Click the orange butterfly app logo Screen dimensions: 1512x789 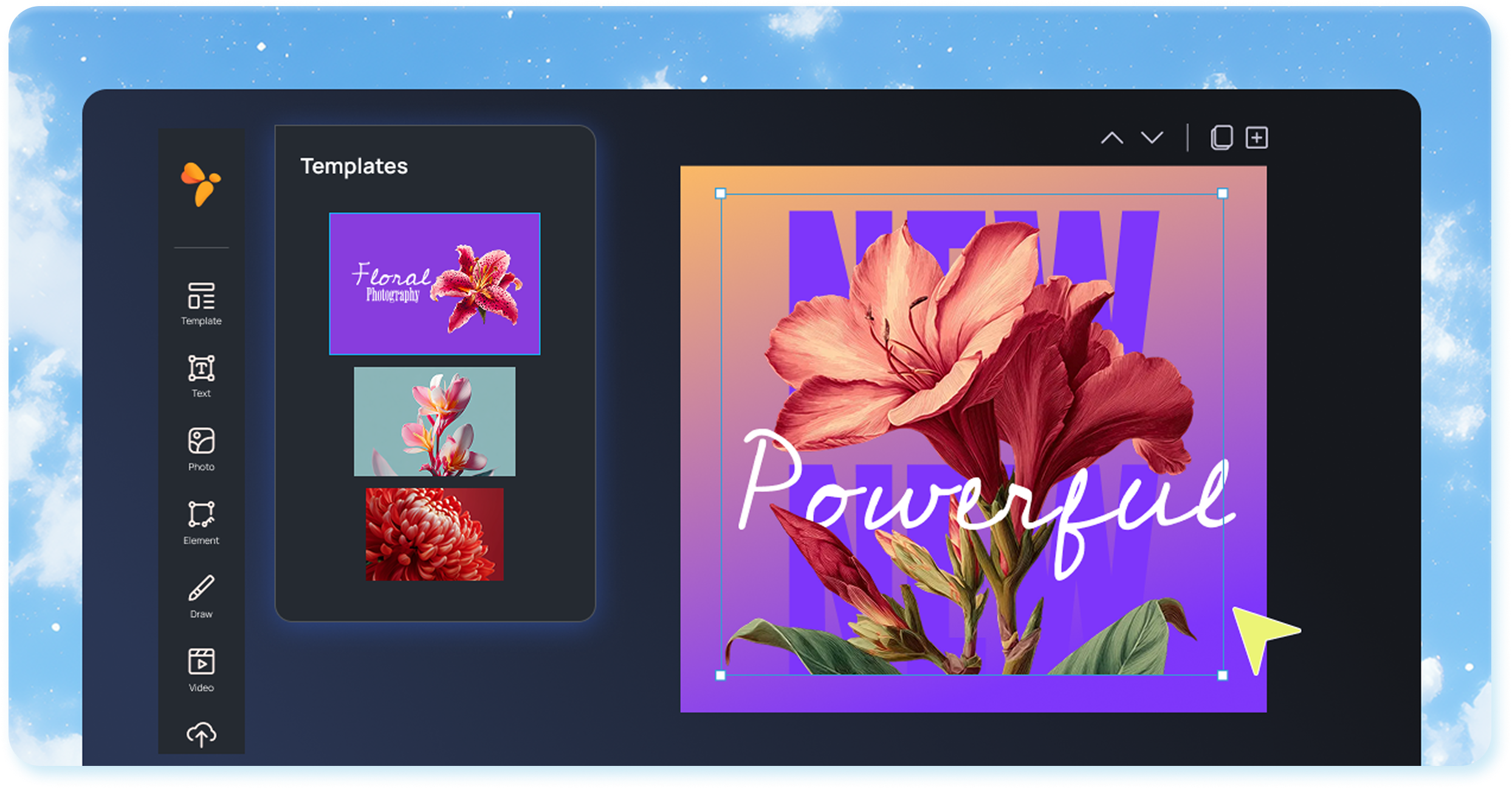[x=201, y=184]
